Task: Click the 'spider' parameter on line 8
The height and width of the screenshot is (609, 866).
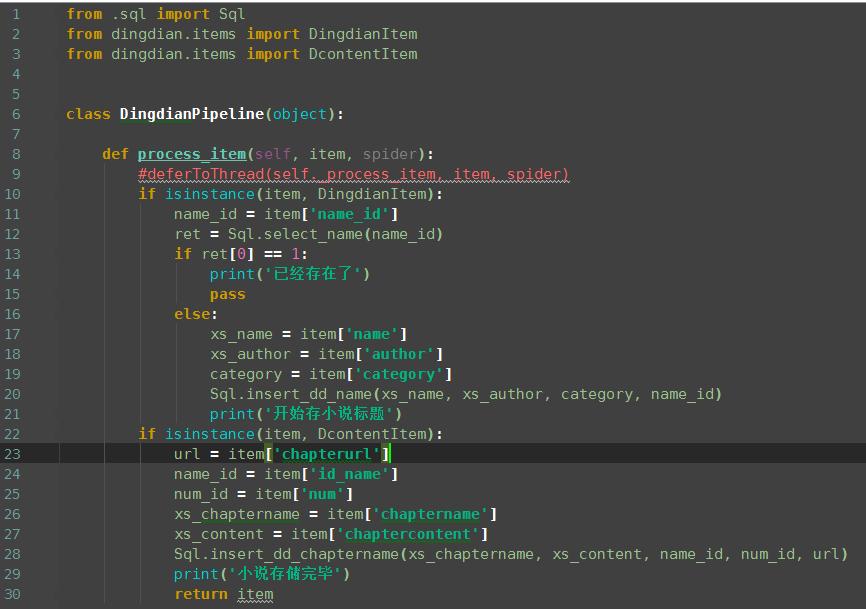Action: 389,154
